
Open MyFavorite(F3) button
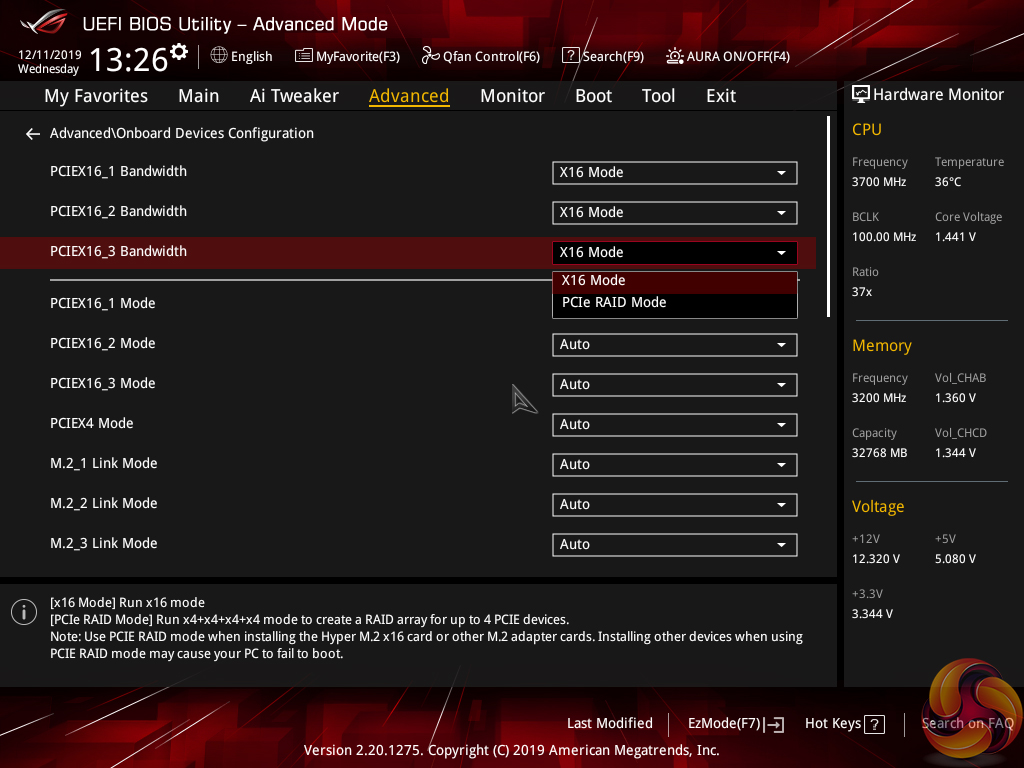(347, 56)
